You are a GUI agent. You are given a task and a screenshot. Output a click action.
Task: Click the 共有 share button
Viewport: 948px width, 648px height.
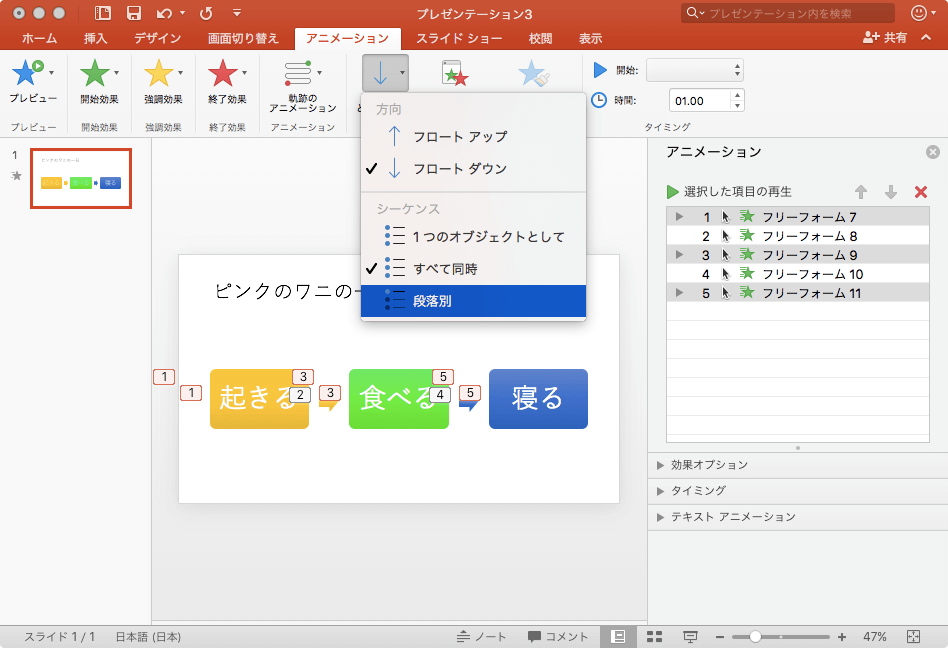tap(885, 37)
